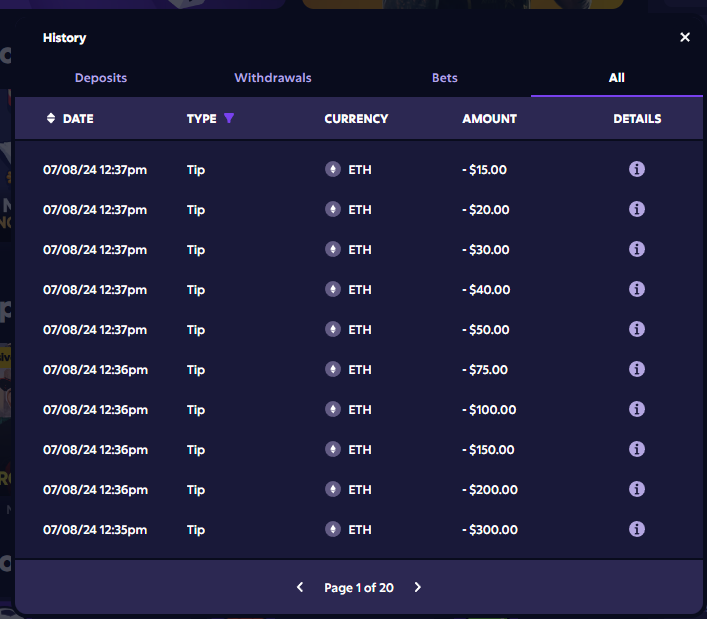Click the '07/08/24 12:35pm' date
Viewport: 707px width, 619px height.
[x=95, y=530]
